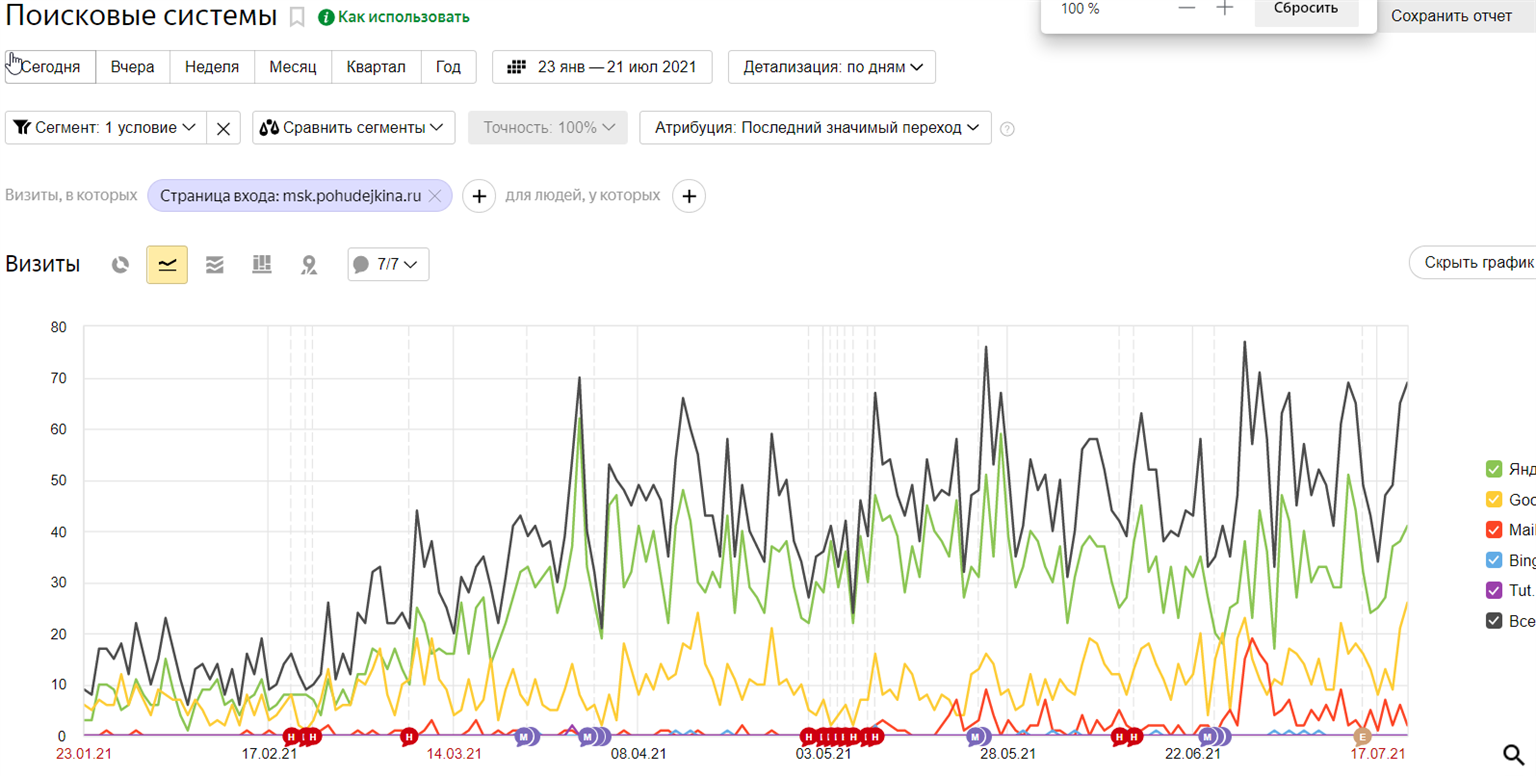Viewport: 1536px width, 776px height.
Task: Expand the Сравнить сегменты dropdown
Action: (353, 128)
